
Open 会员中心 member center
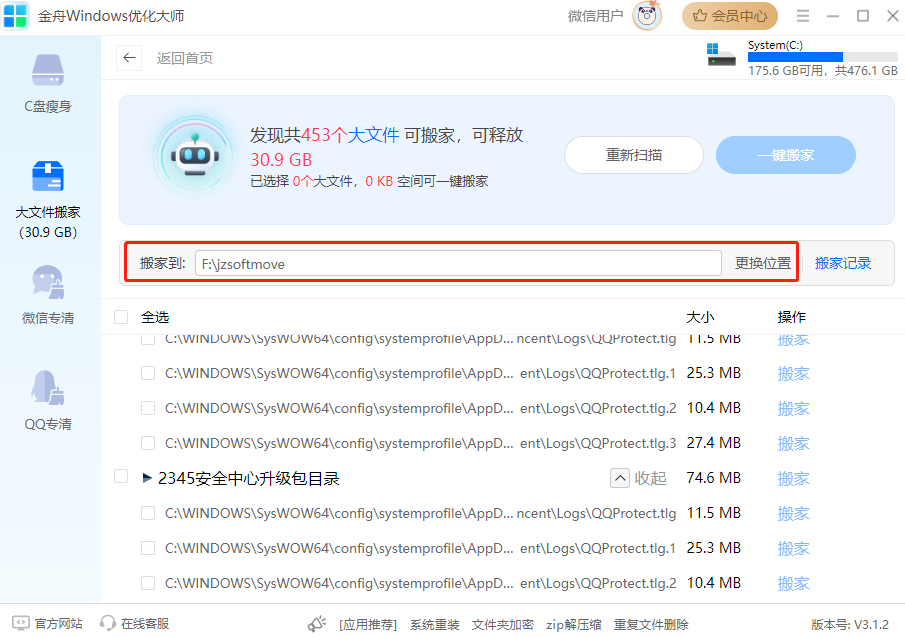pyautogui.click(x=730, y=16)
